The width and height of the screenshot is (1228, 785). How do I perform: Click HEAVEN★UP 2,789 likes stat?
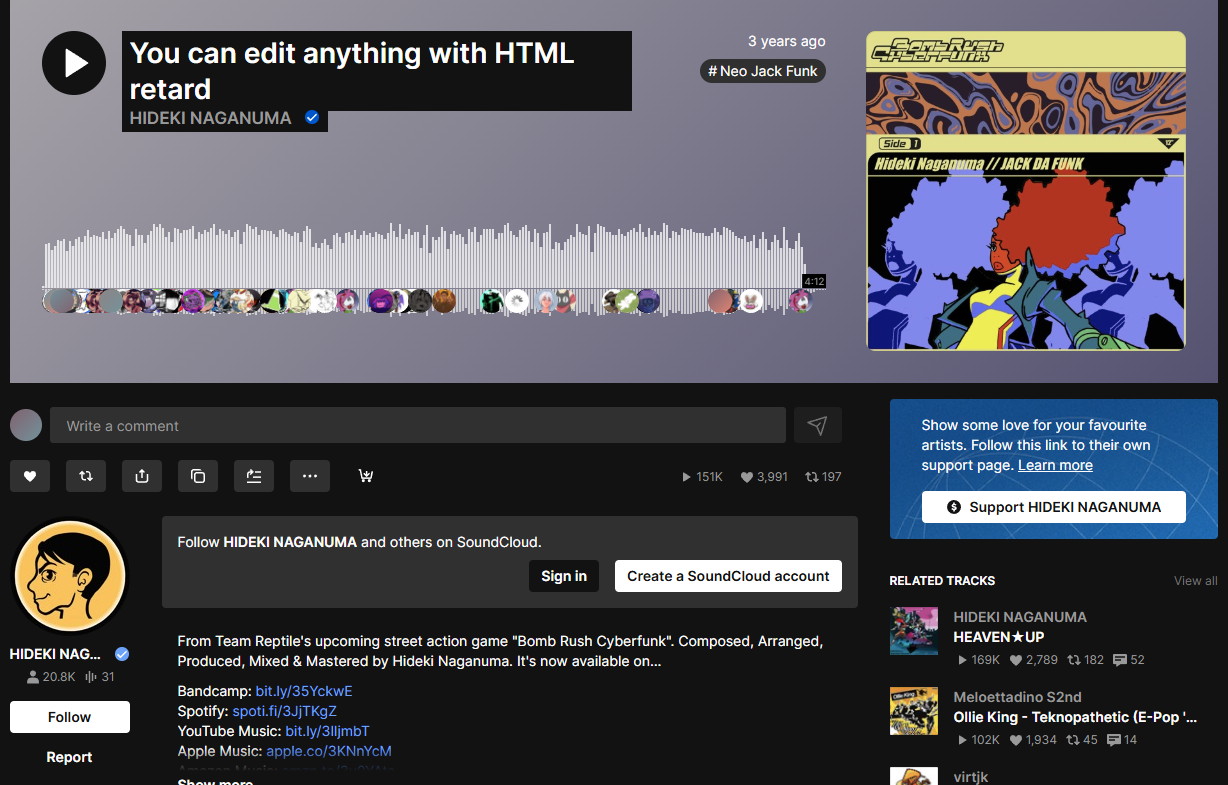1033,660
